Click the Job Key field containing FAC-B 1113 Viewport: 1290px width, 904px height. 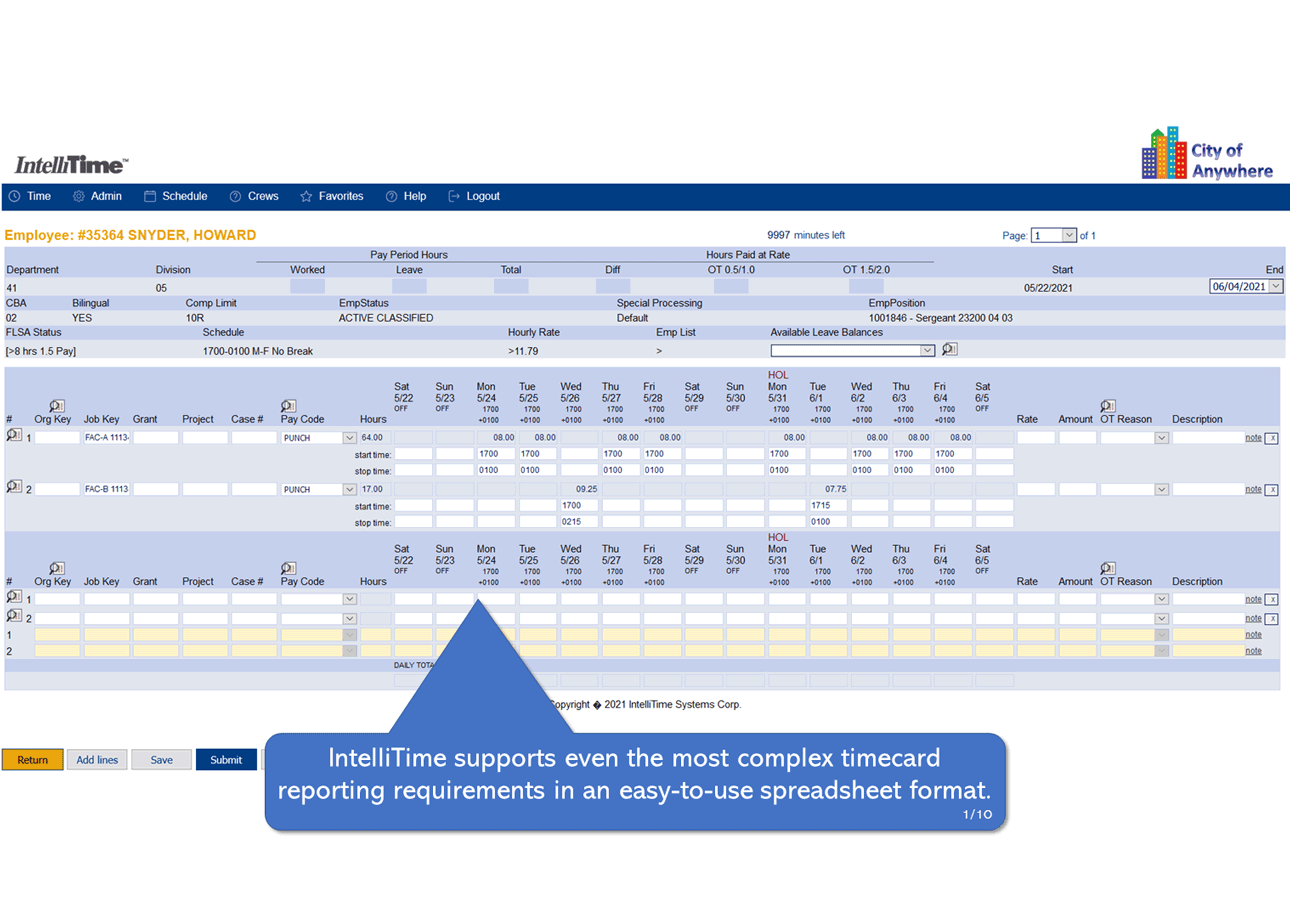tap(107, 490)
